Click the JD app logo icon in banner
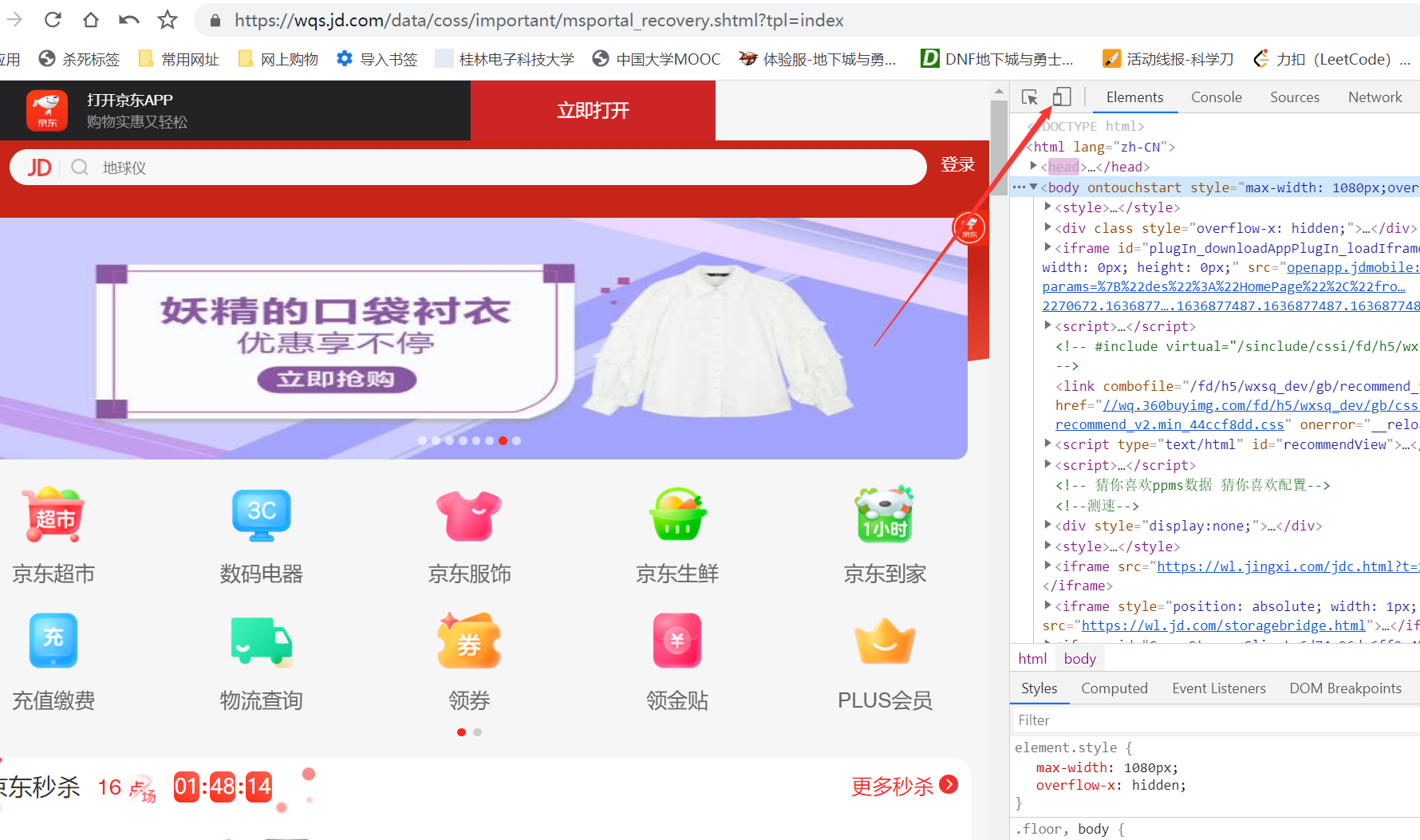Viewport: 1420px width, 840px height. [x=47, y=110]
